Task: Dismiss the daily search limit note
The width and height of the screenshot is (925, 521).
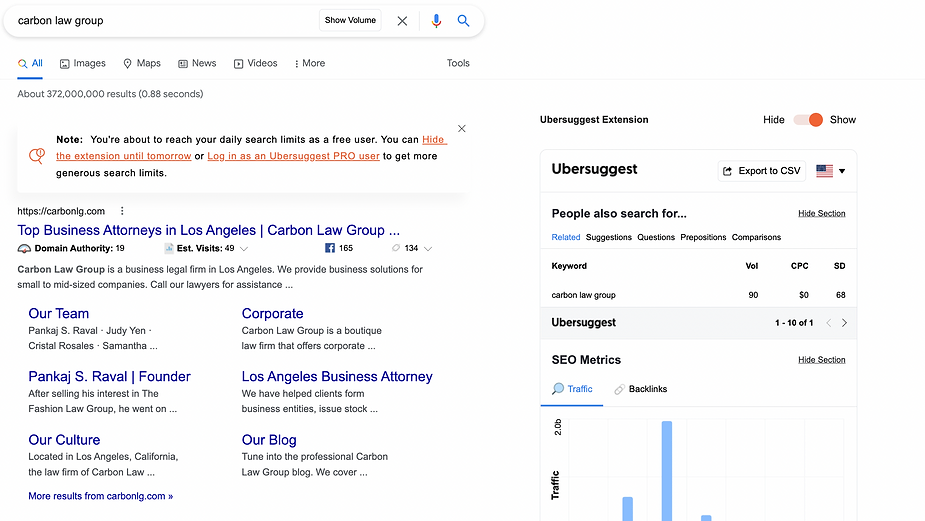Action: tap(462, 129)
